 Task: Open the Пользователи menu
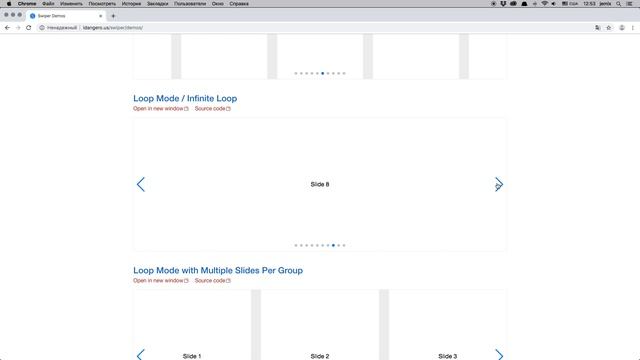[x=190, y=4]
